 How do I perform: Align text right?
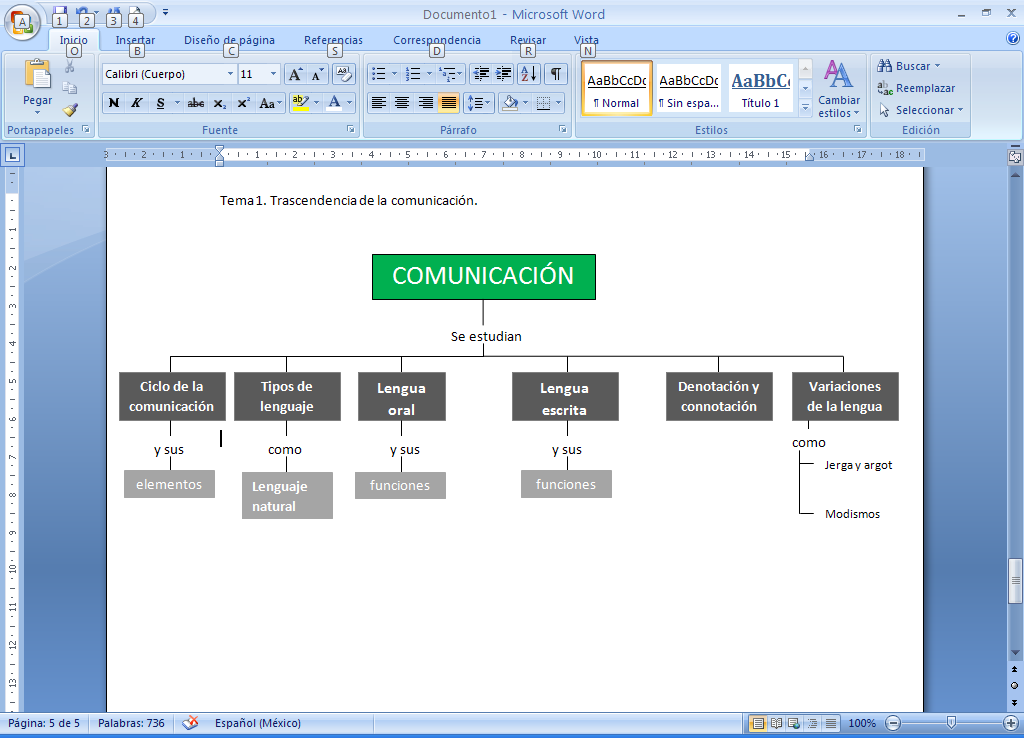pos(425,103)
